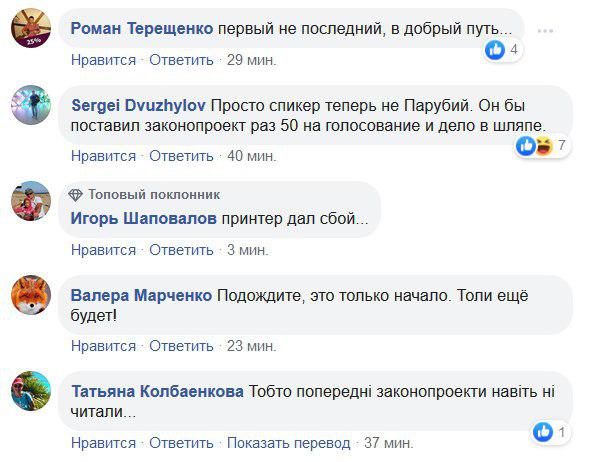Click Роман Терещенко's profile avatar

(31, 29)
